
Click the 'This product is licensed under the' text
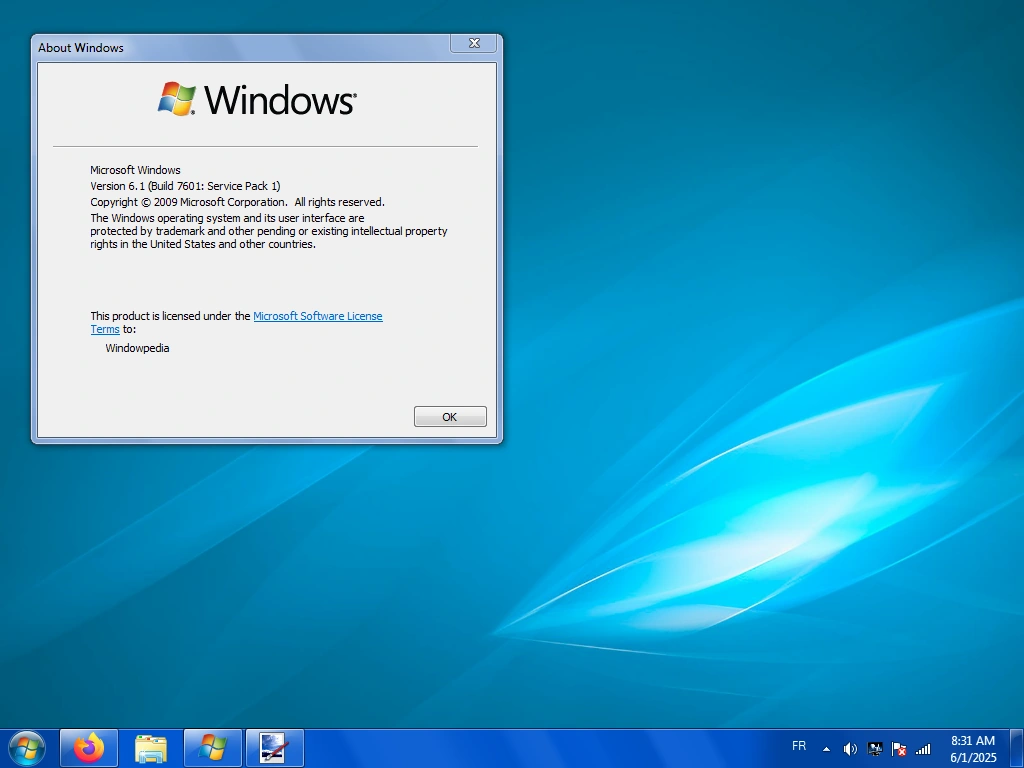tap(170, 316)
